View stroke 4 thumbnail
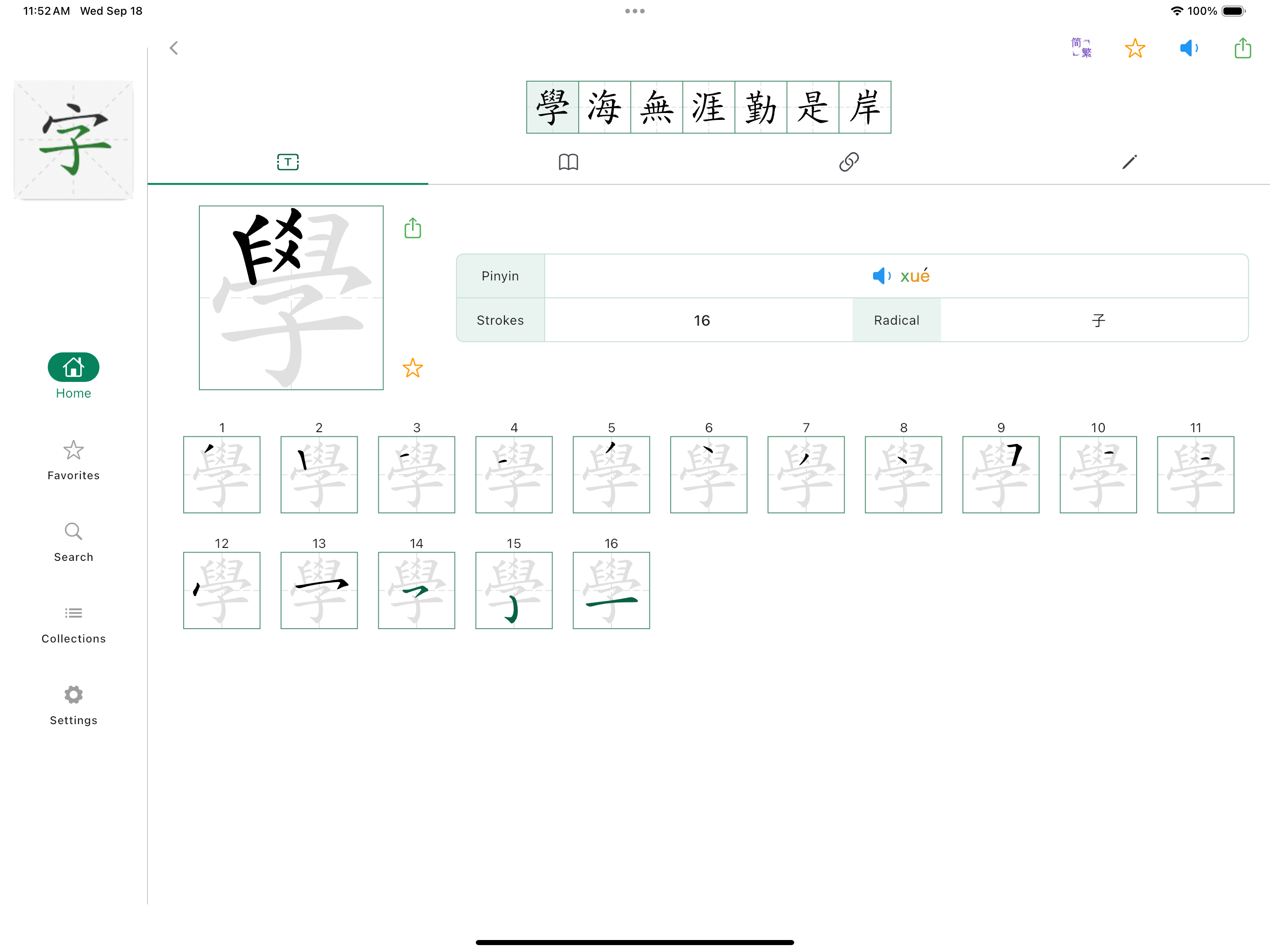1270x952 pixels. click(x=514, y=475)
